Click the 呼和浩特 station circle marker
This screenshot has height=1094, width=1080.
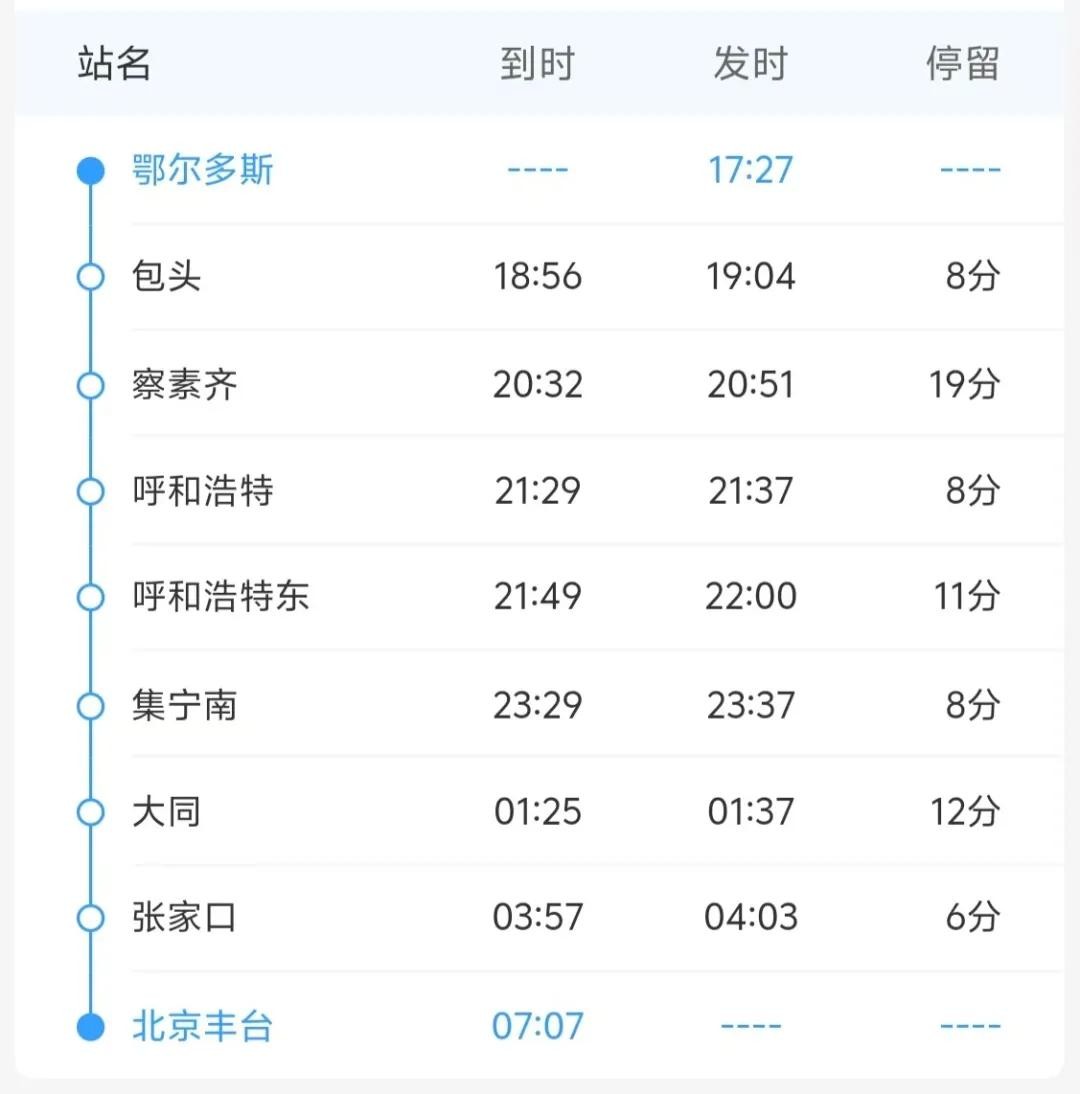click(91, 491)
